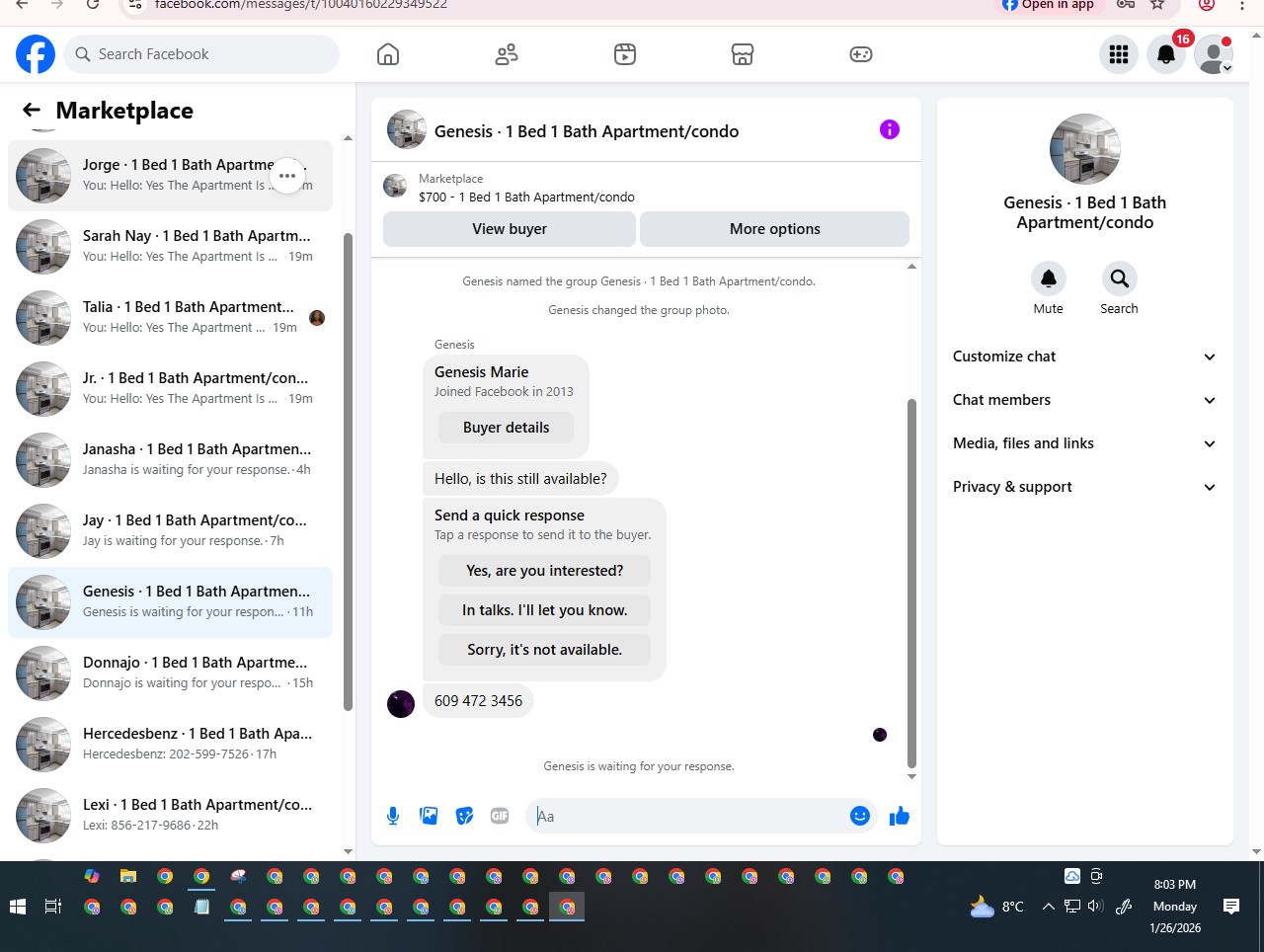The width and height of the screenshot is (1264, 952).
Task: Open the Hercedesbenz conversation
Action: (x=170, y=745)
